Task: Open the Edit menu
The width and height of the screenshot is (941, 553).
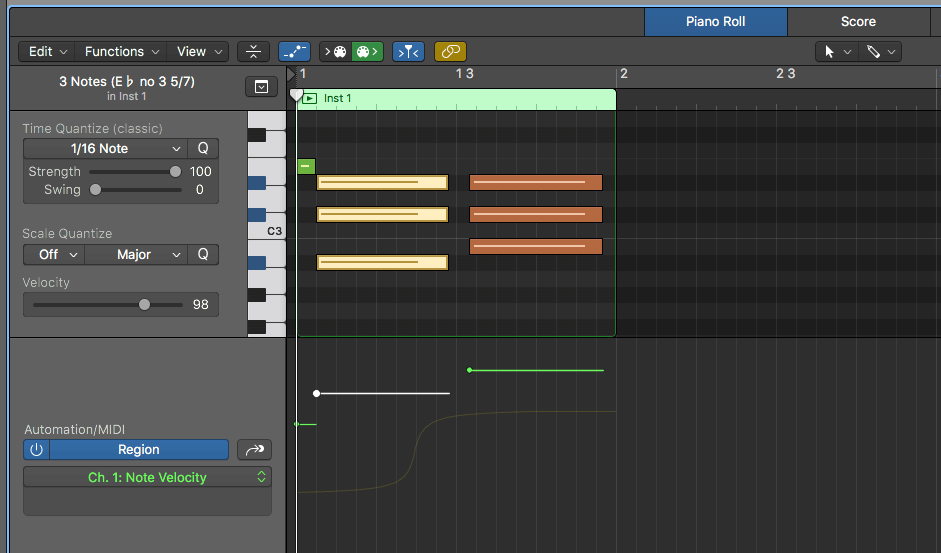Action: 47,52
